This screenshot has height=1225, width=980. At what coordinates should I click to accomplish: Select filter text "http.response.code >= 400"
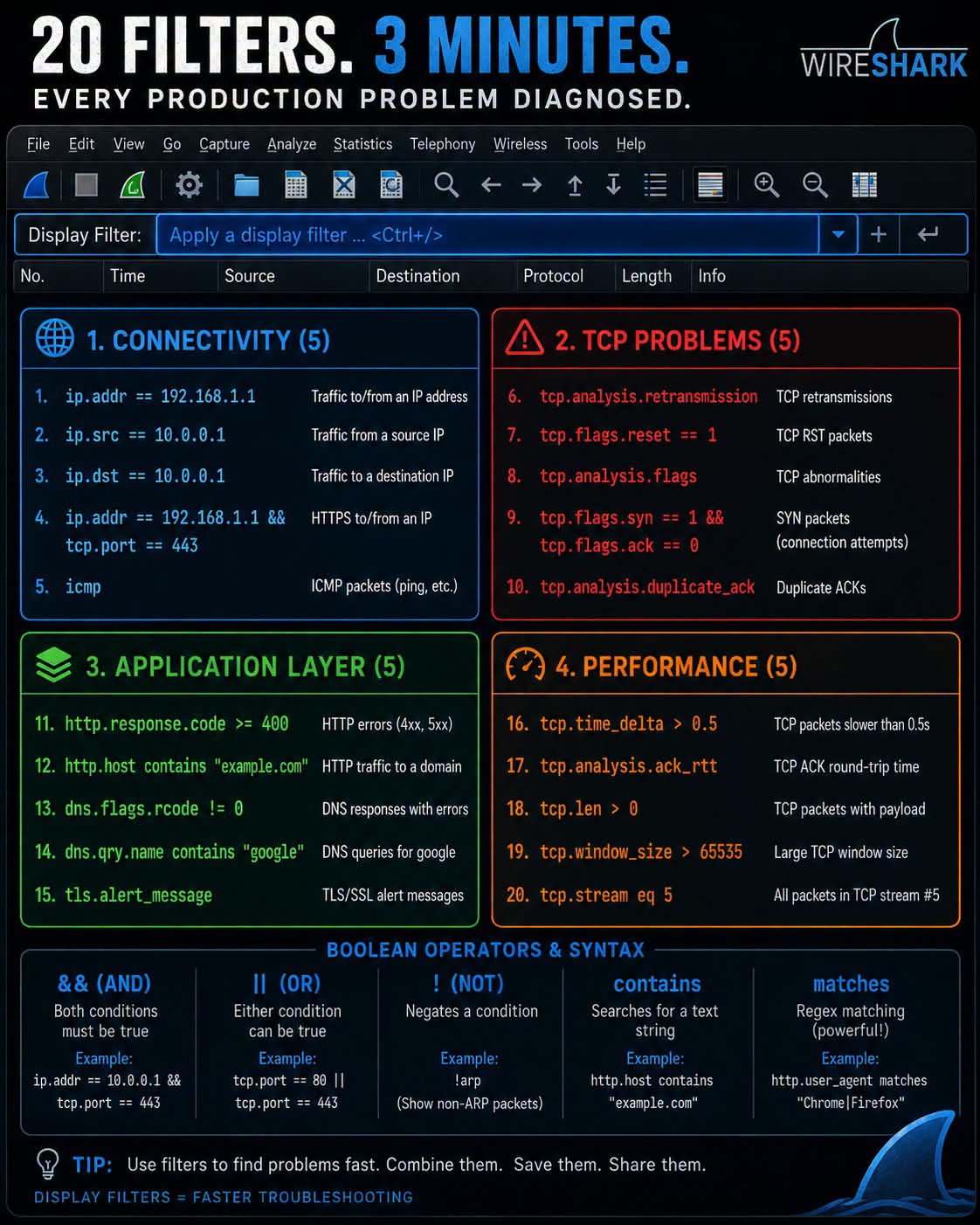coord(176,724)
